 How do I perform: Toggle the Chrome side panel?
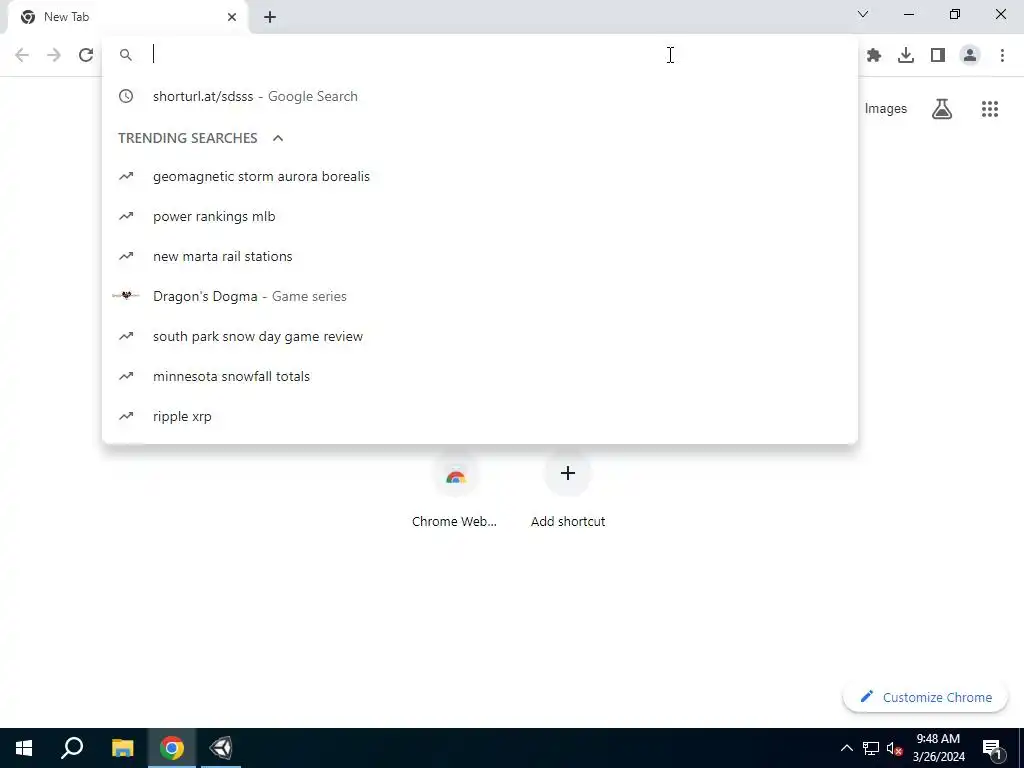[x=938, y=56]
